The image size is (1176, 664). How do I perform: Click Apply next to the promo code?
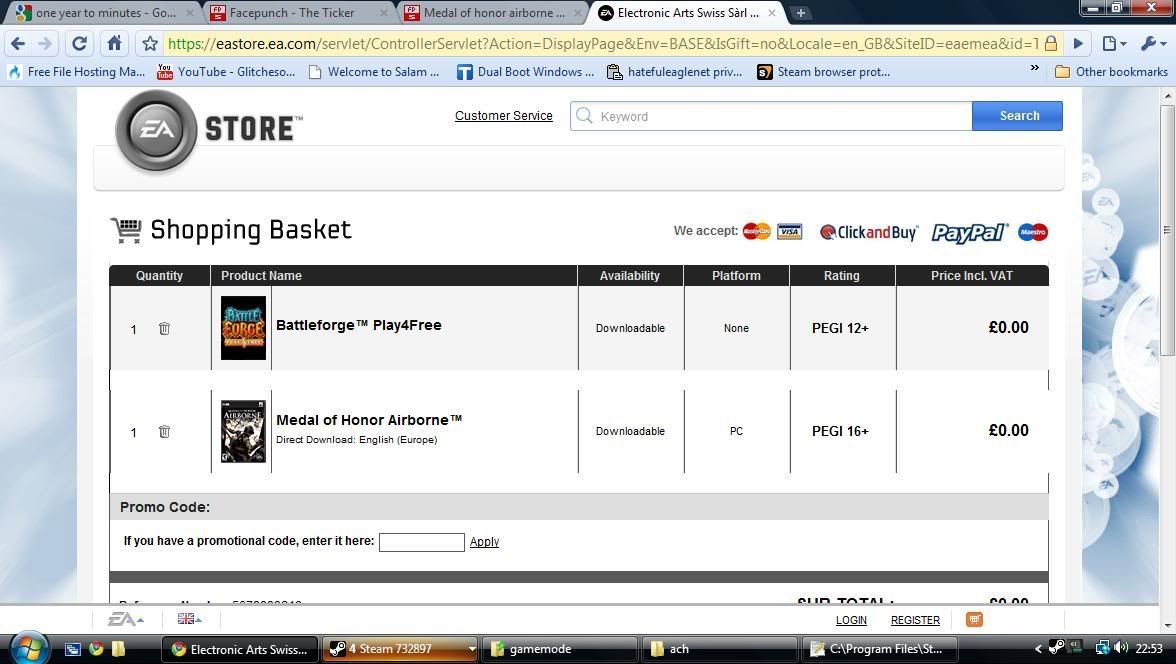point(484,542)
